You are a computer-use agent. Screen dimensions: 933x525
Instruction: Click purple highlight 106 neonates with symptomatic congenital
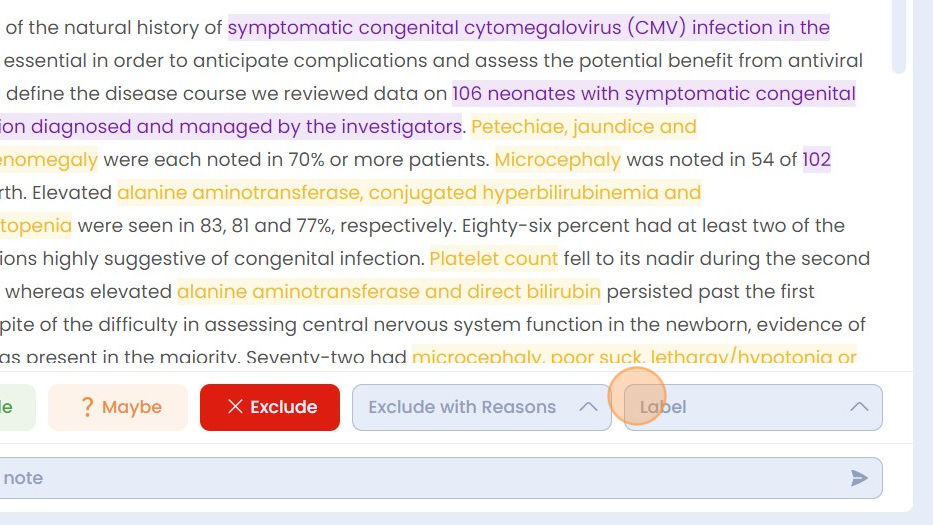(653, 93)
